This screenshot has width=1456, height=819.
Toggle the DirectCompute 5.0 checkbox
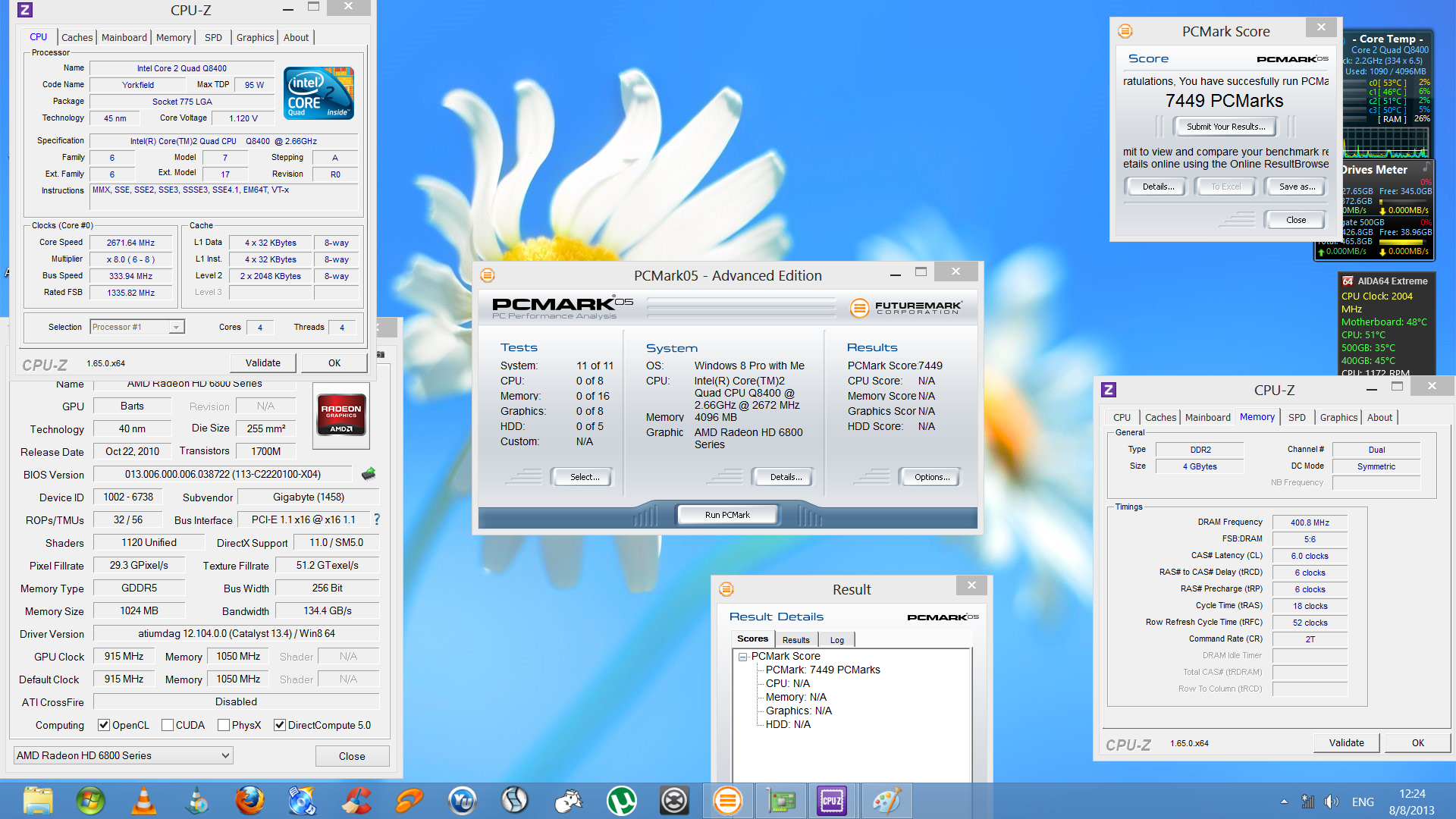pyautogui.click(x=280, y=725)
